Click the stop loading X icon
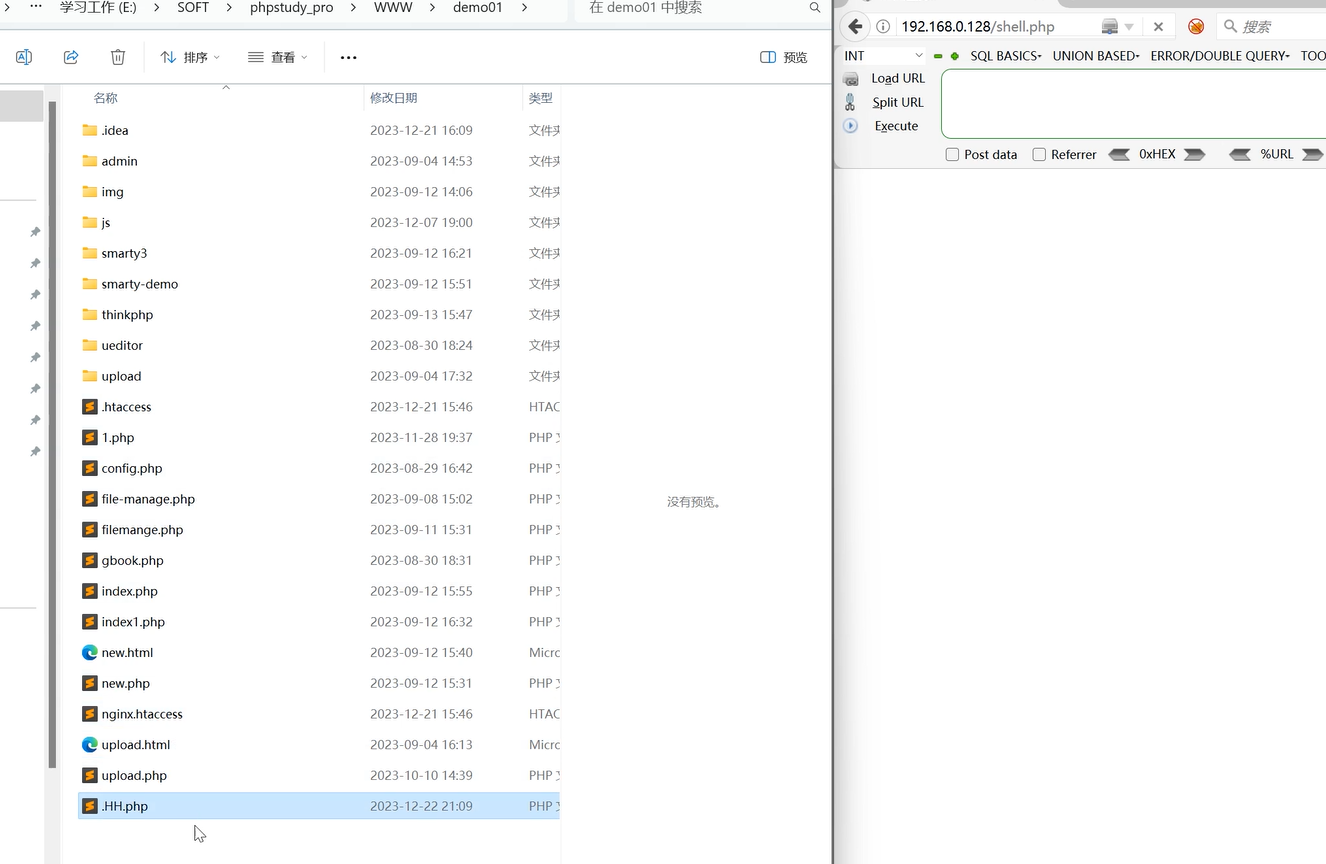Image resolution: width=1326 pixels, height=864 pixels. pos(1158,27)
